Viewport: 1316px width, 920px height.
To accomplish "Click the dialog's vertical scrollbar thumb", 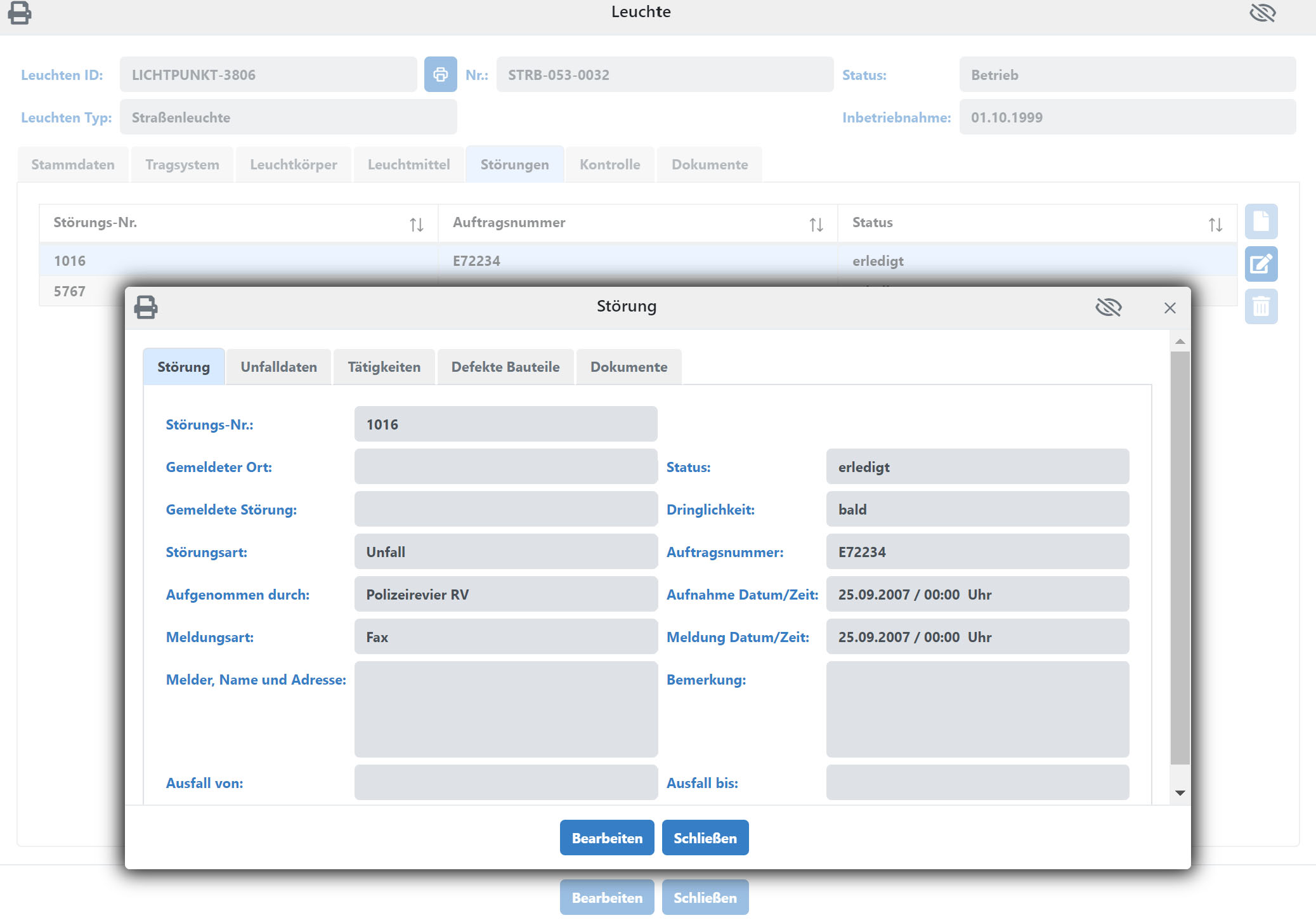I will point(1180,558).
